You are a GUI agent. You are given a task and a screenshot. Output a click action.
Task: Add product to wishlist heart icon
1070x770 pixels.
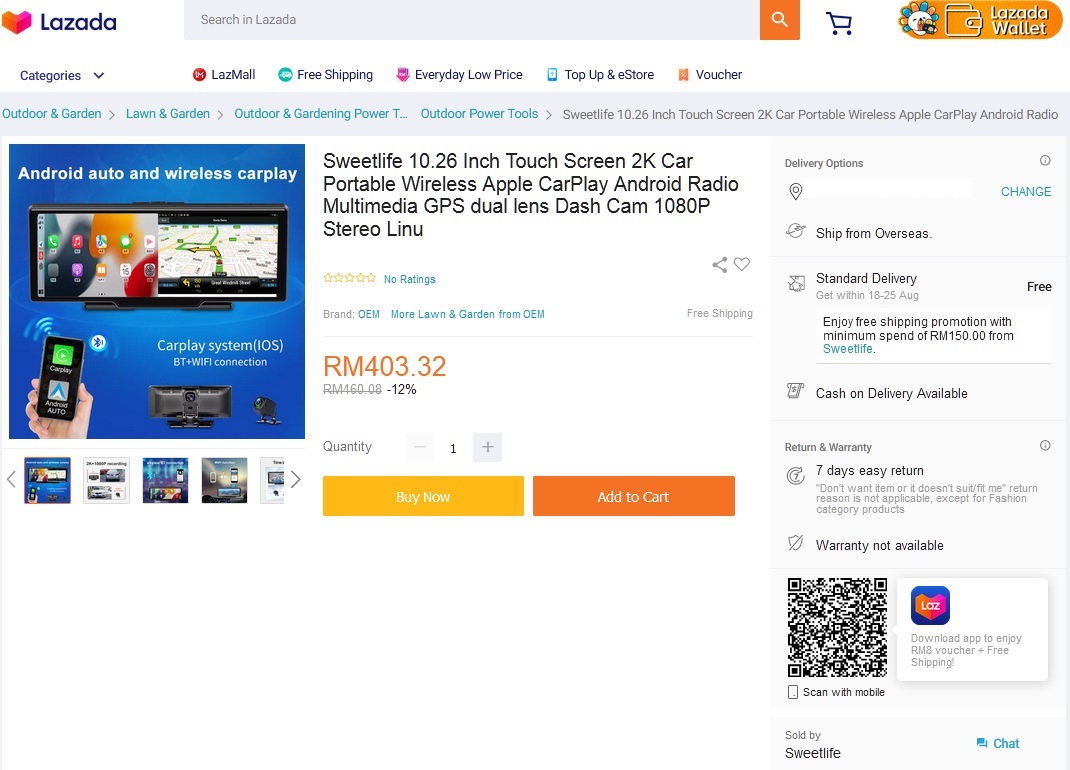(742, 264)
